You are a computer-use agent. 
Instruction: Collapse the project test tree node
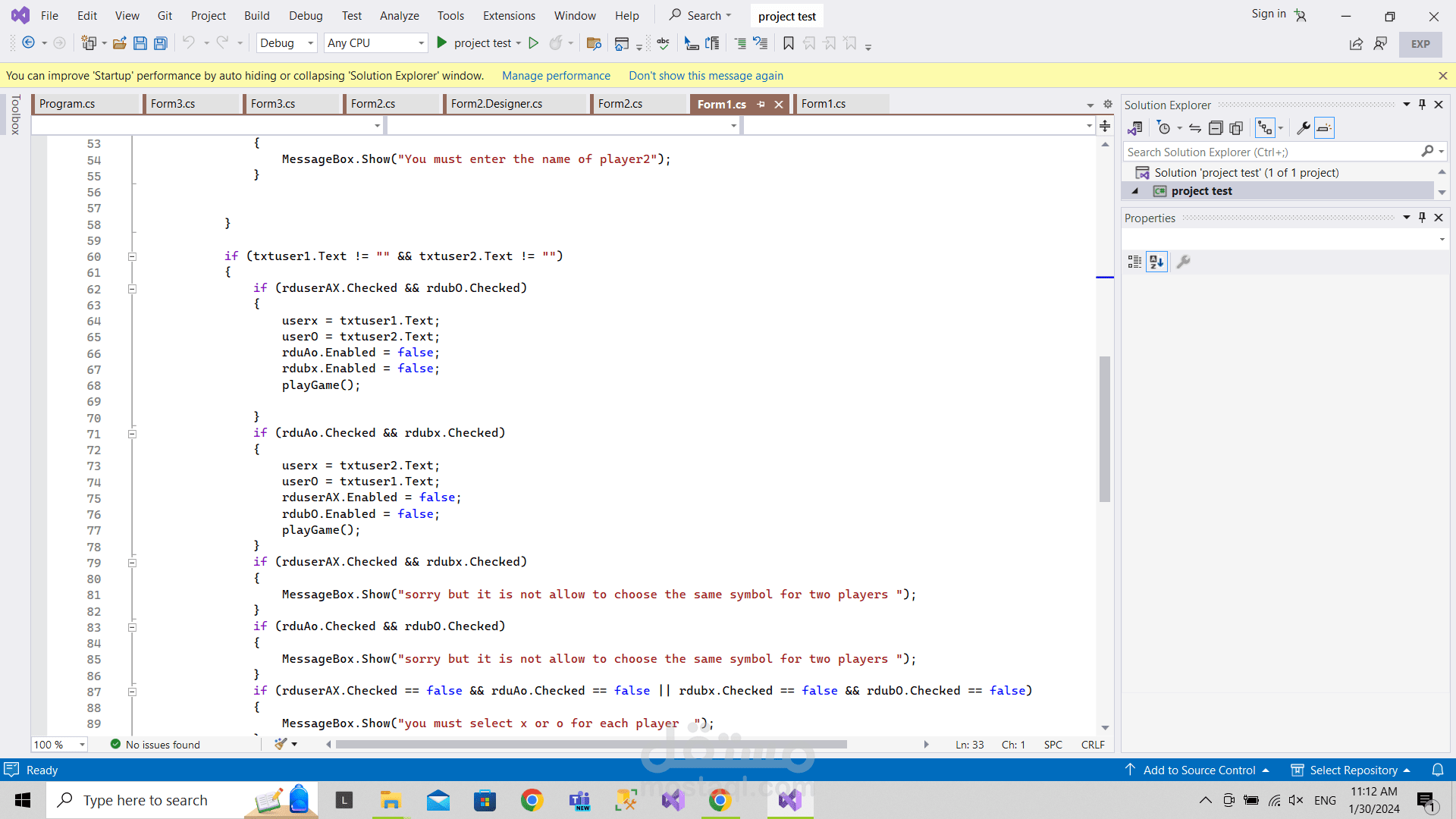point(1134,191)
